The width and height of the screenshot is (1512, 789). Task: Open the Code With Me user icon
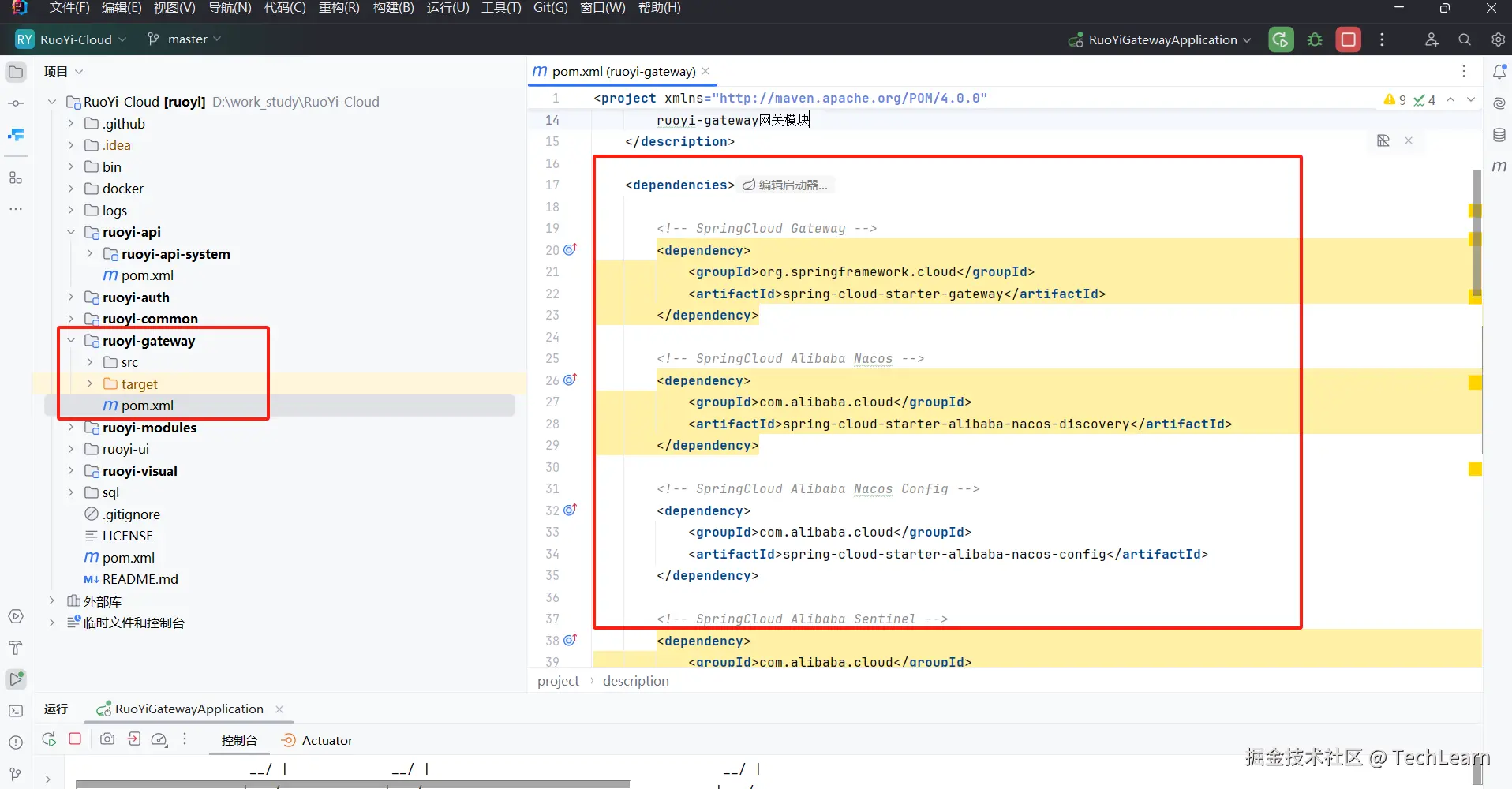click(x=1432, y=39)
